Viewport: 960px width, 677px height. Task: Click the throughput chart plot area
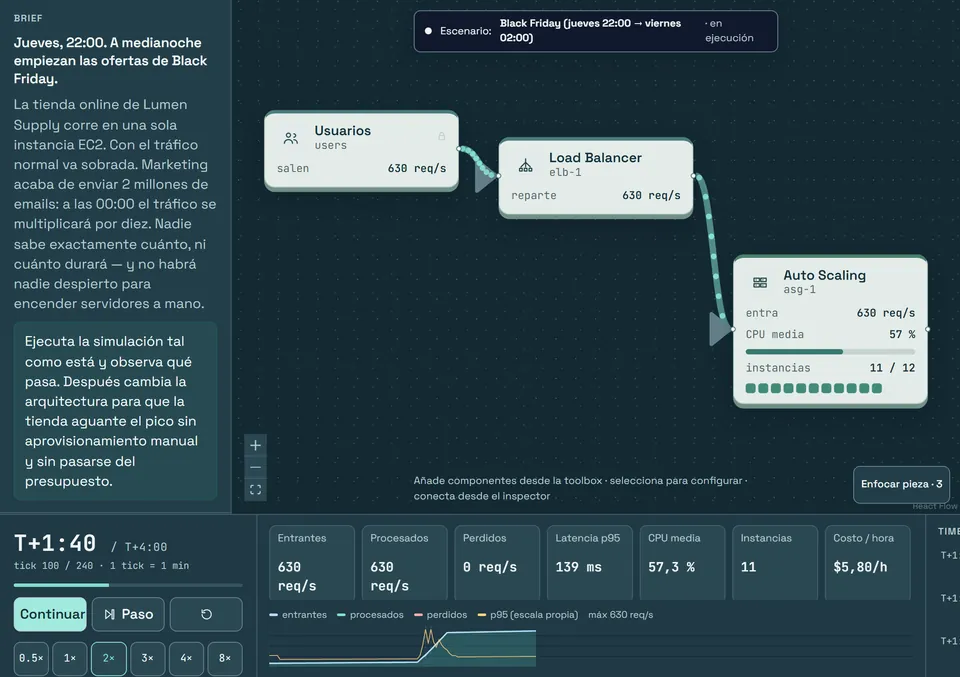tap(591, 646)
